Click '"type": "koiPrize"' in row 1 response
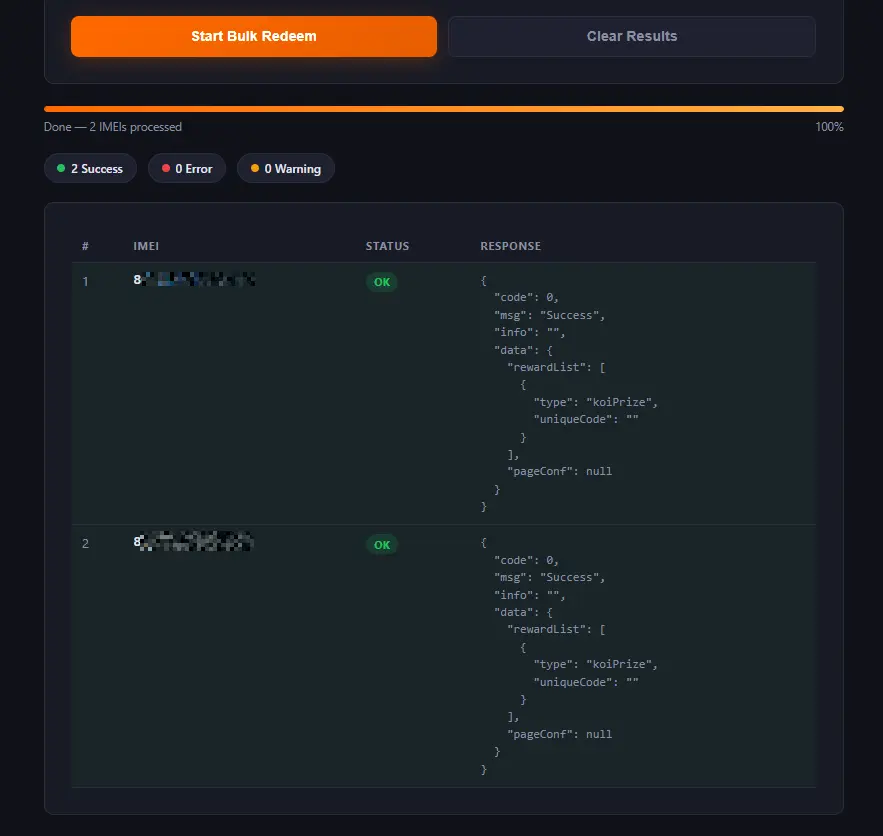Image resolution: width=883 pixels, height=836 pixels. pos(595,402)
